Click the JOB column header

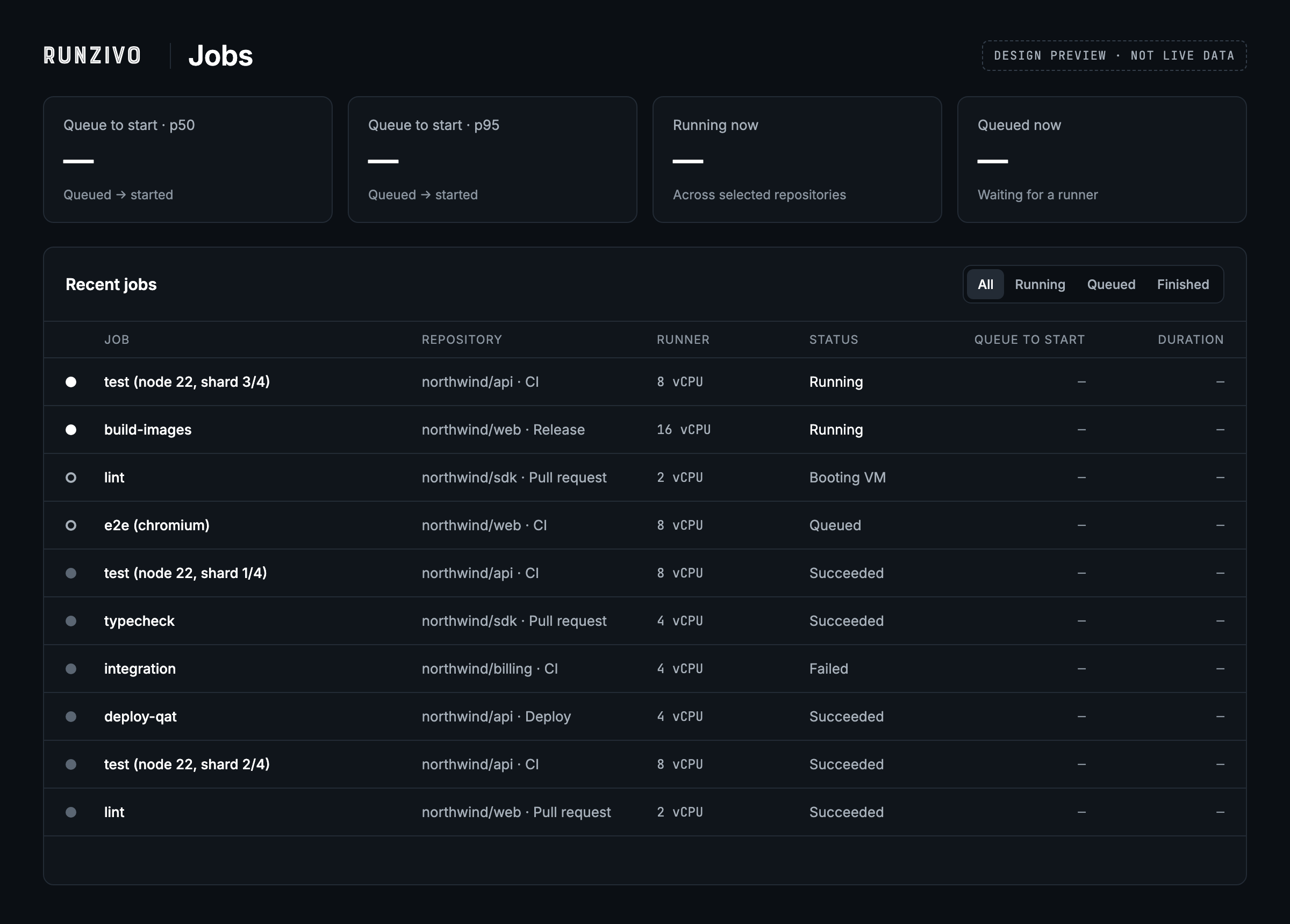tap(117, 340)
